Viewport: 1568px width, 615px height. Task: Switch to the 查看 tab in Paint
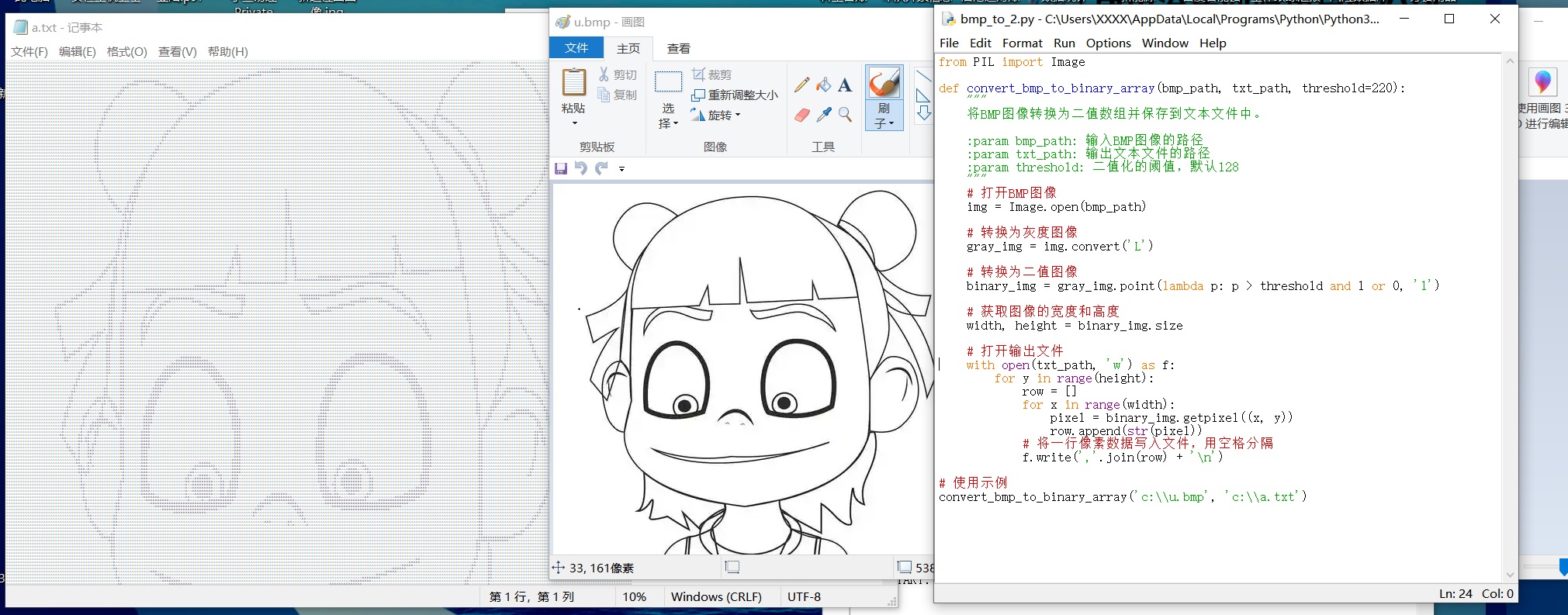point(679,48)
